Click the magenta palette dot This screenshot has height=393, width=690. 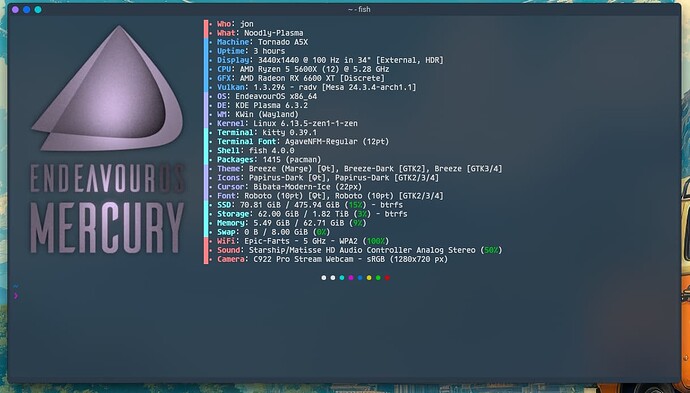[x=351, y=278]
